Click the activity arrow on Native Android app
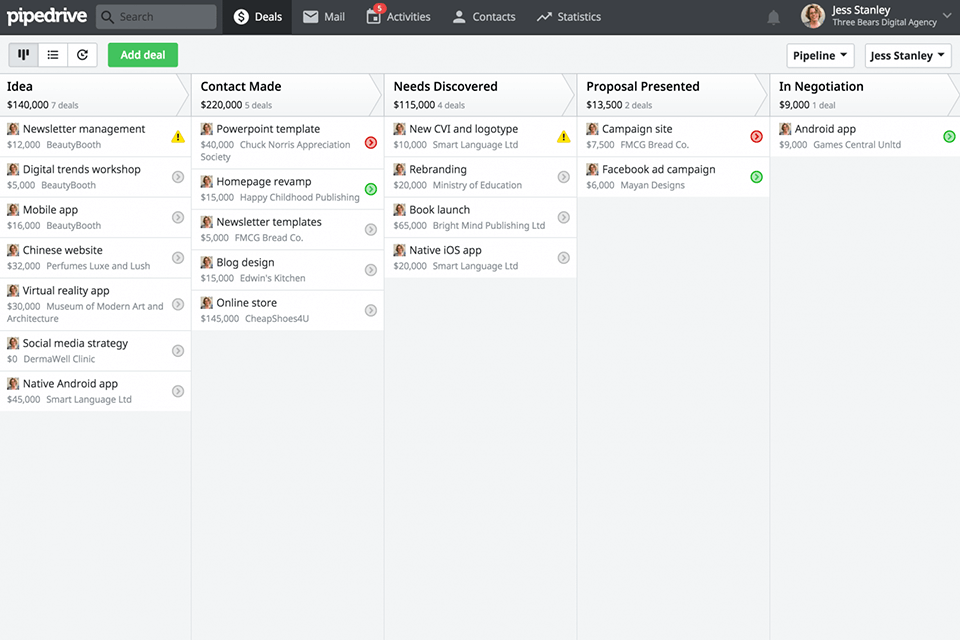Screen dimensions: 960x640 pos(178,391)
